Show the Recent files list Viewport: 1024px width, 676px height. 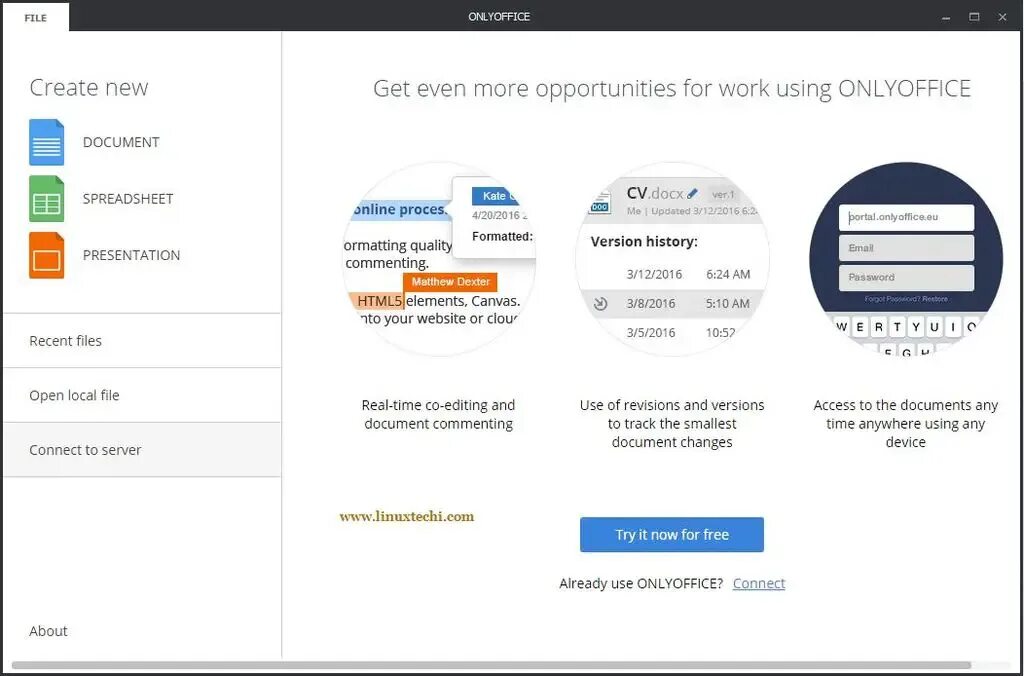[x=142, y=341]
